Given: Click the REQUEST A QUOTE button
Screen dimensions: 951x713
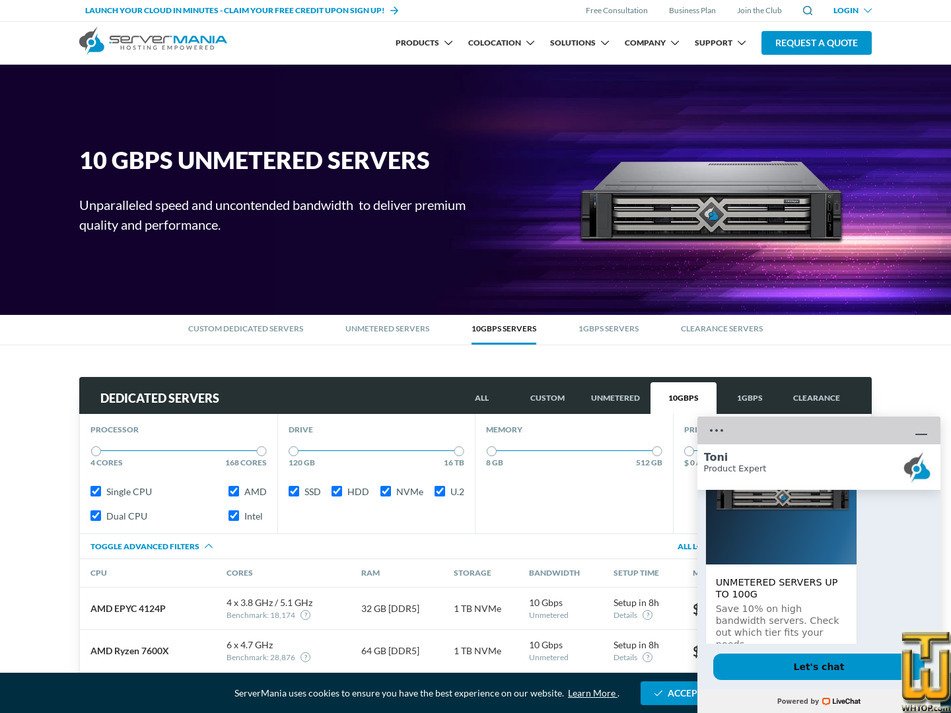Looking at the screenshot, I should (816, 43).
